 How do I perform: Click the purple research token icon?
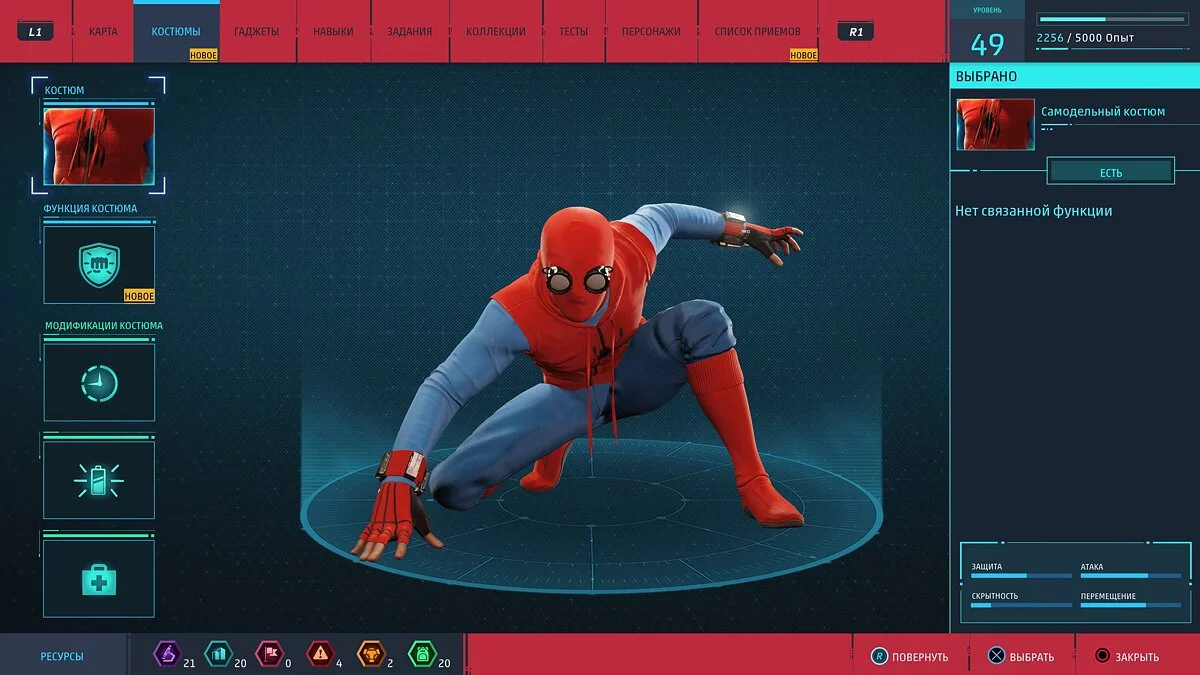[165, 655]
